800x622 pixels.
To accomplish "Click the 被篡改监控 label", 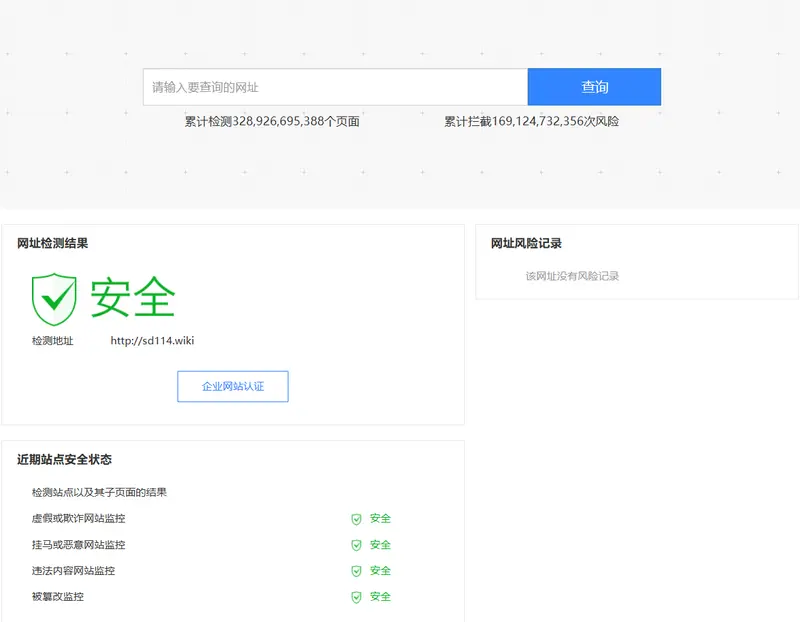I will click(58, 596).
